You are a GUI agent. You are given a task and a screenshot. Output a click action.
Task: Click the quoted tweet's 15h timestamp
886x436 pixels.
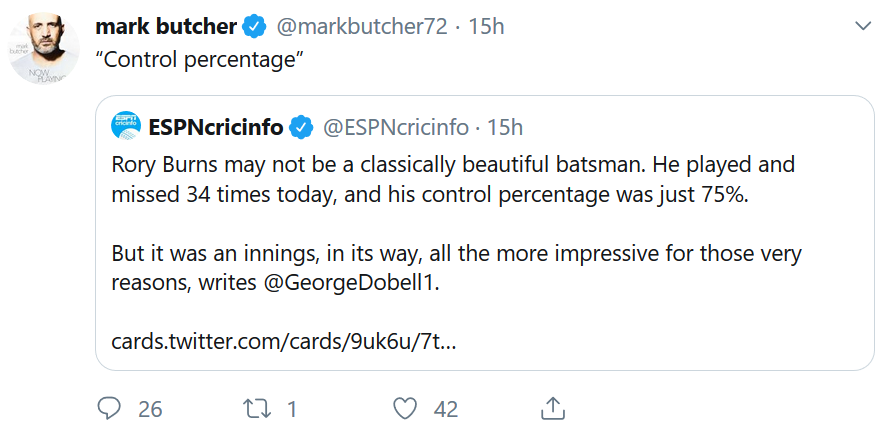(x=505, y=127)
